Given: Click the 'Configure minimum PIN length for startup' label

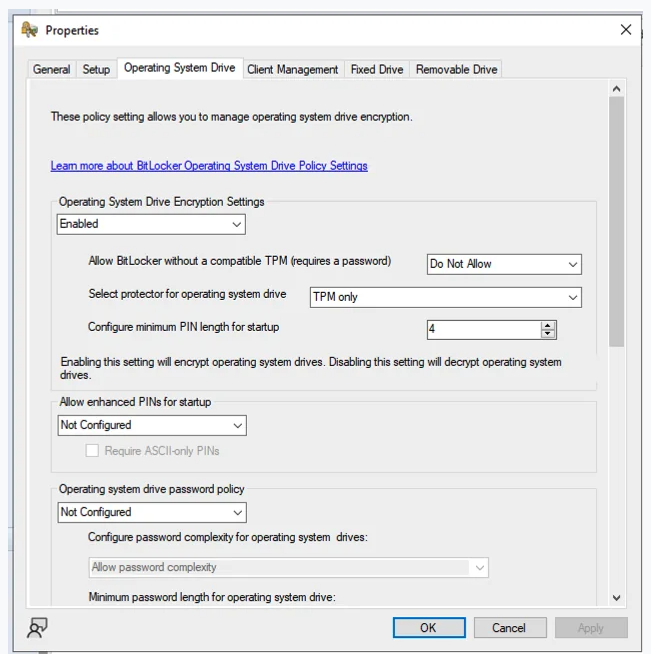Looking at the screenshot, I should [x=183, y=327].
